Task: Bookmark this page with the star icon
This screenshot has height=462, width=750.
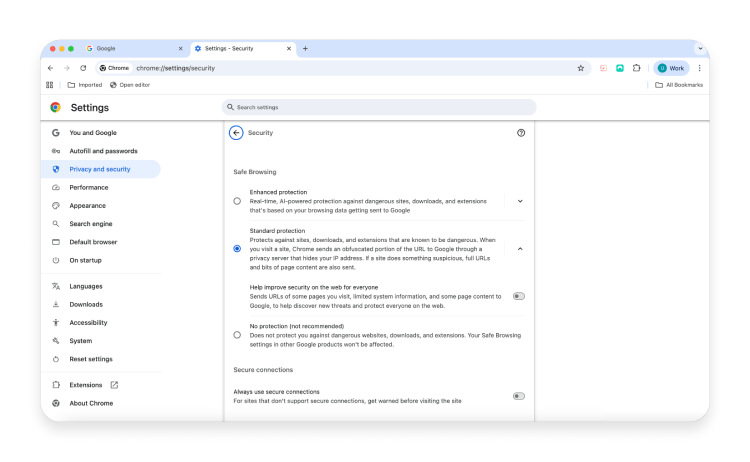Action: [x=581, y=68]
